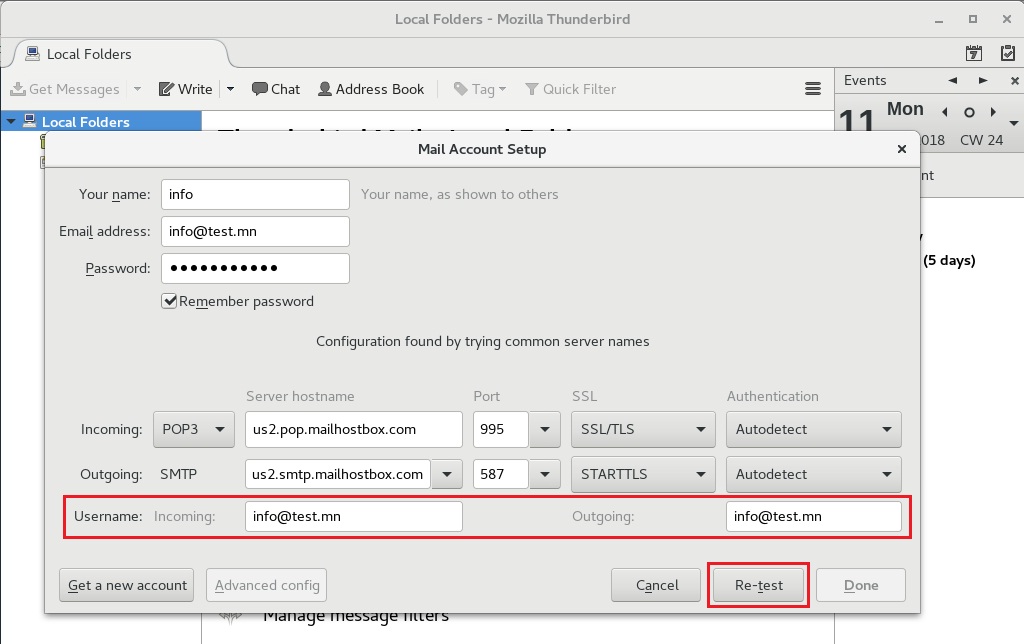This screenshot has height=644, width=1024.
Task: Click the Get Messages toolbar button
Action: point(65,89)
